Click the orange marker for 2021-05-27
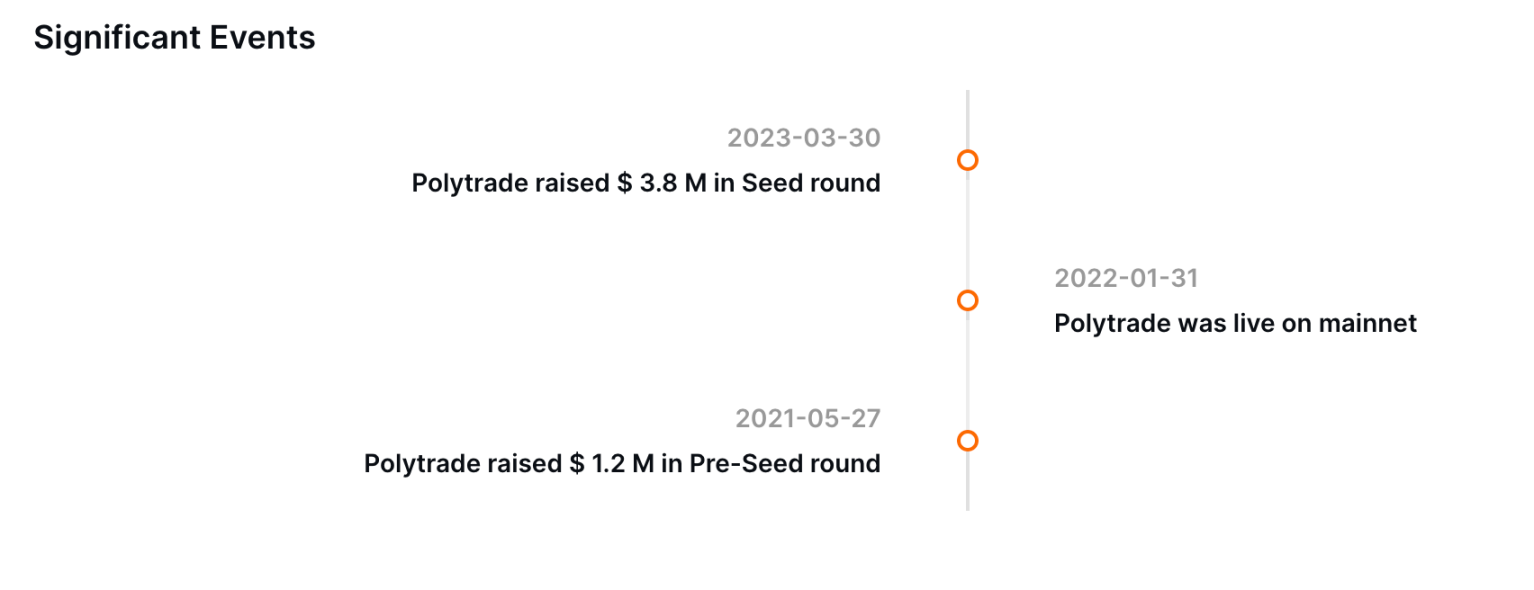 (967, 440)
